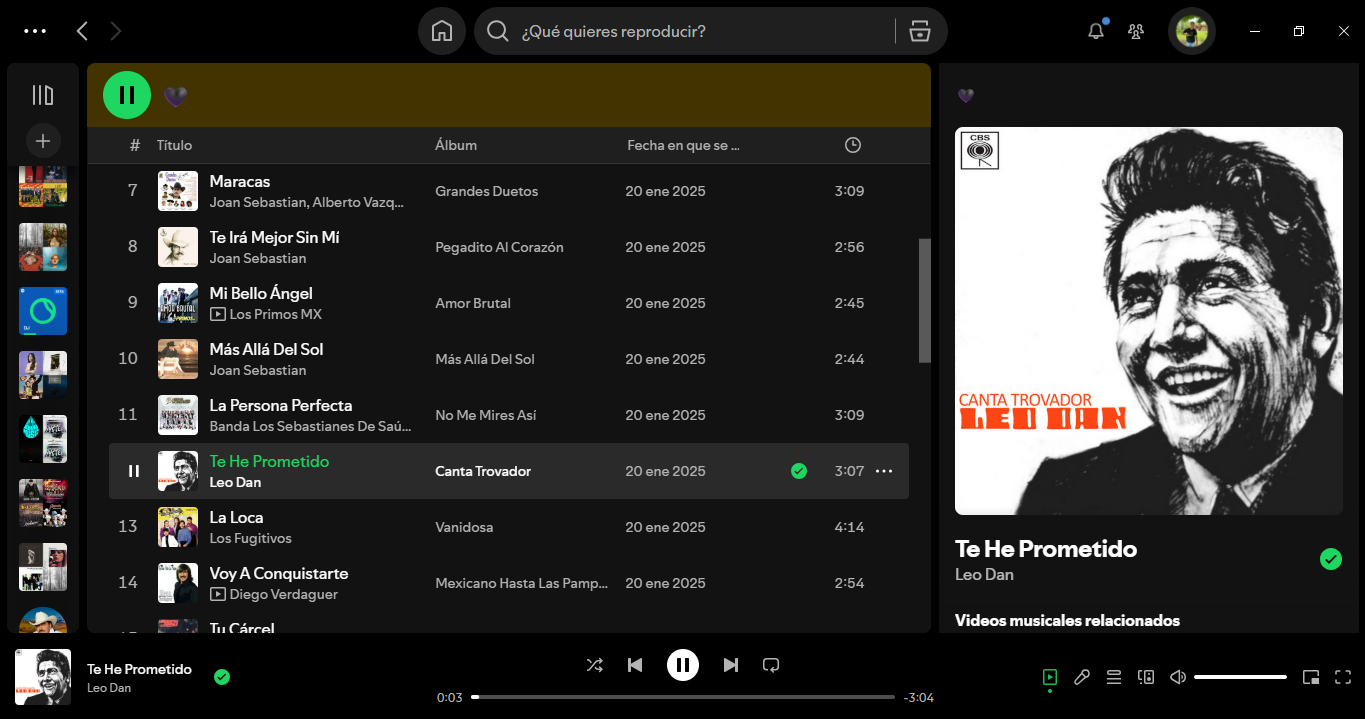Sort by Título column header

pos(174,145)
